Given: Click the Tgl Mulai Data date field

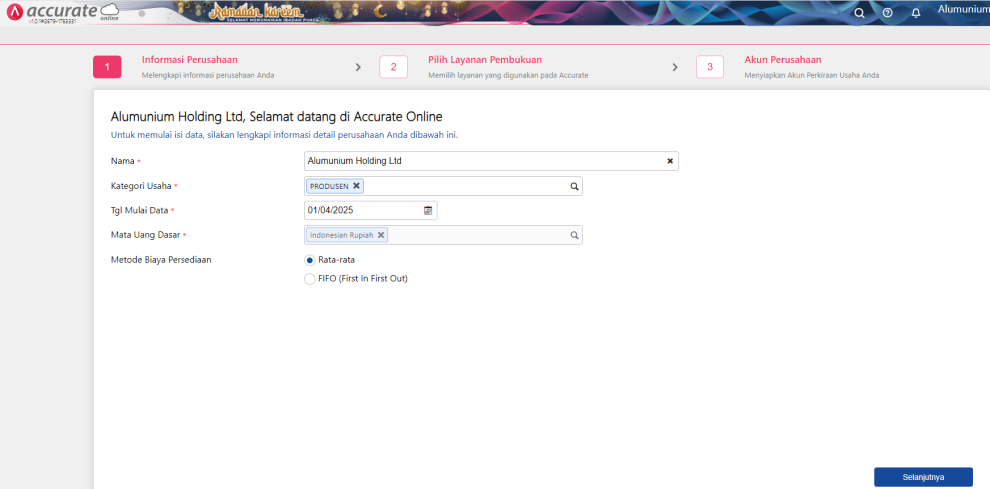Looking at the screenshot, I should point(360,211).
